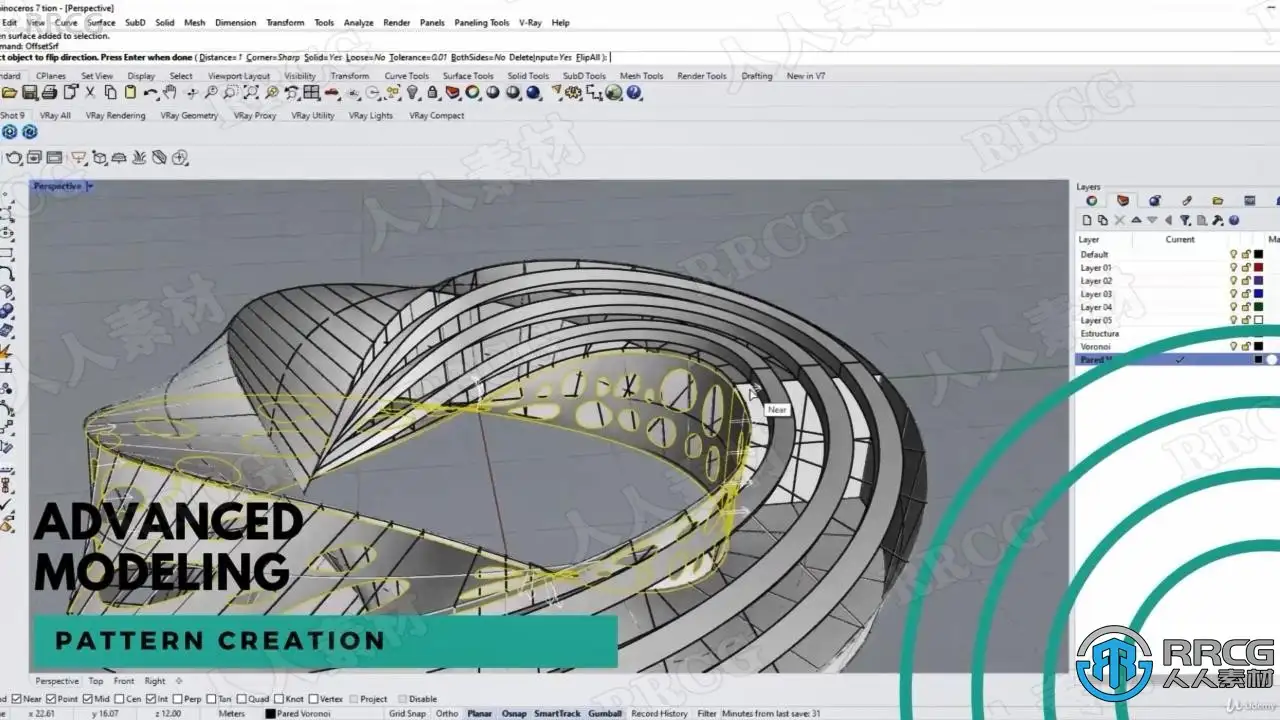1280x720 pixels.
Task: Toggle Ortho in status bar
Action: point(447,713)
